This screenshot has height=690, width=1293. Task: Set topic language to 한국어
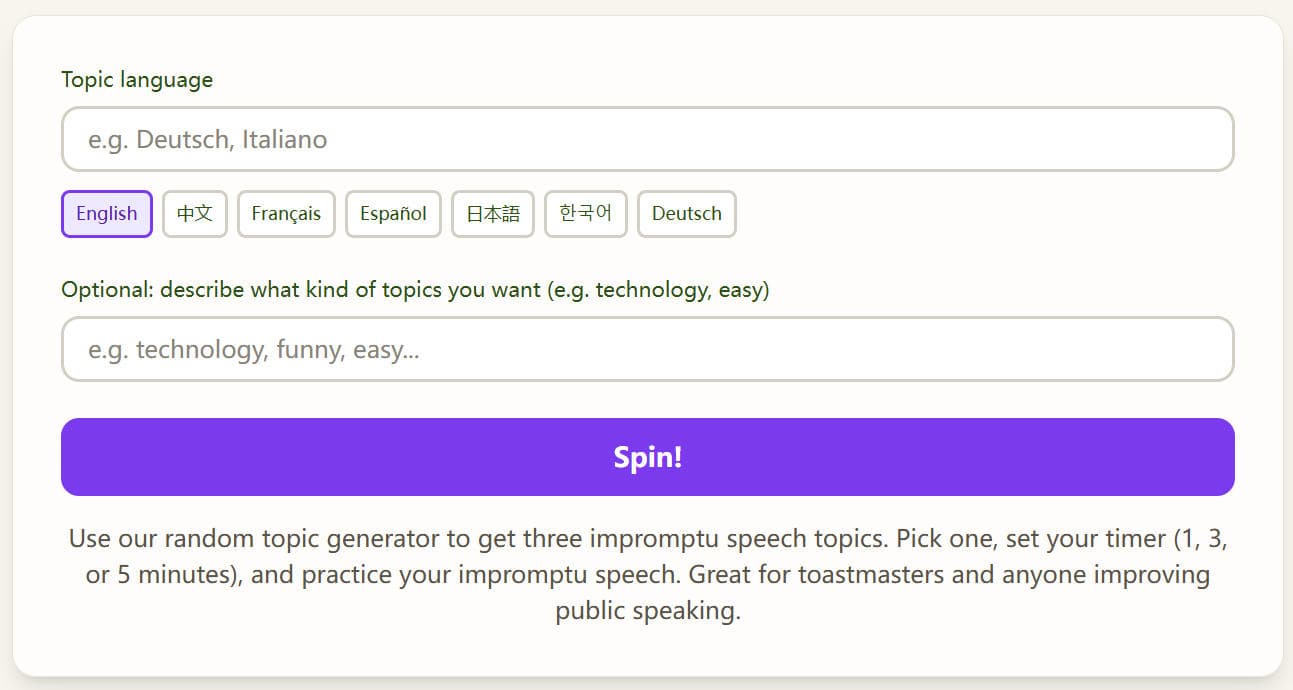pyautogui.click(x=585, y=213)
